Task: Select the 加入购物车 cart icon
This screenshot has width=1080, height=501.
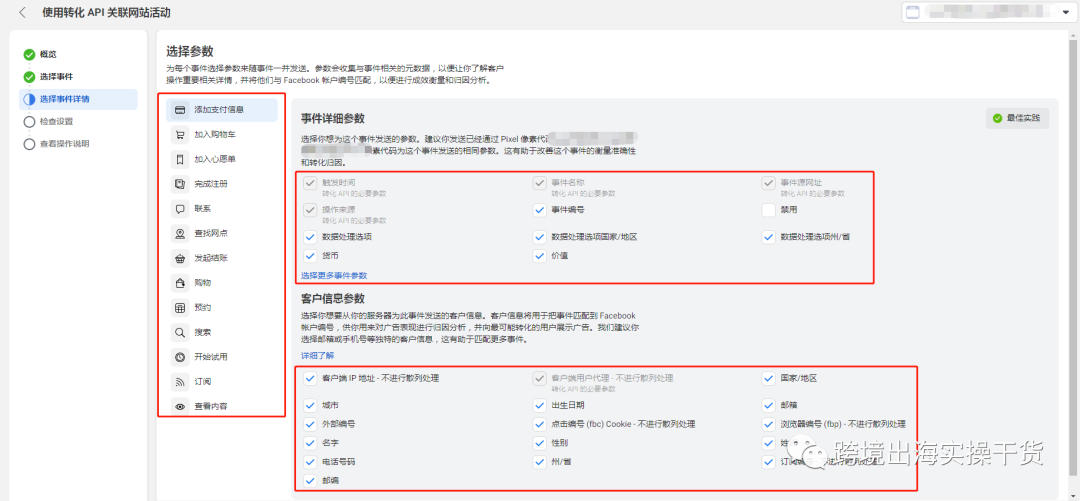Action: (180, 134)
